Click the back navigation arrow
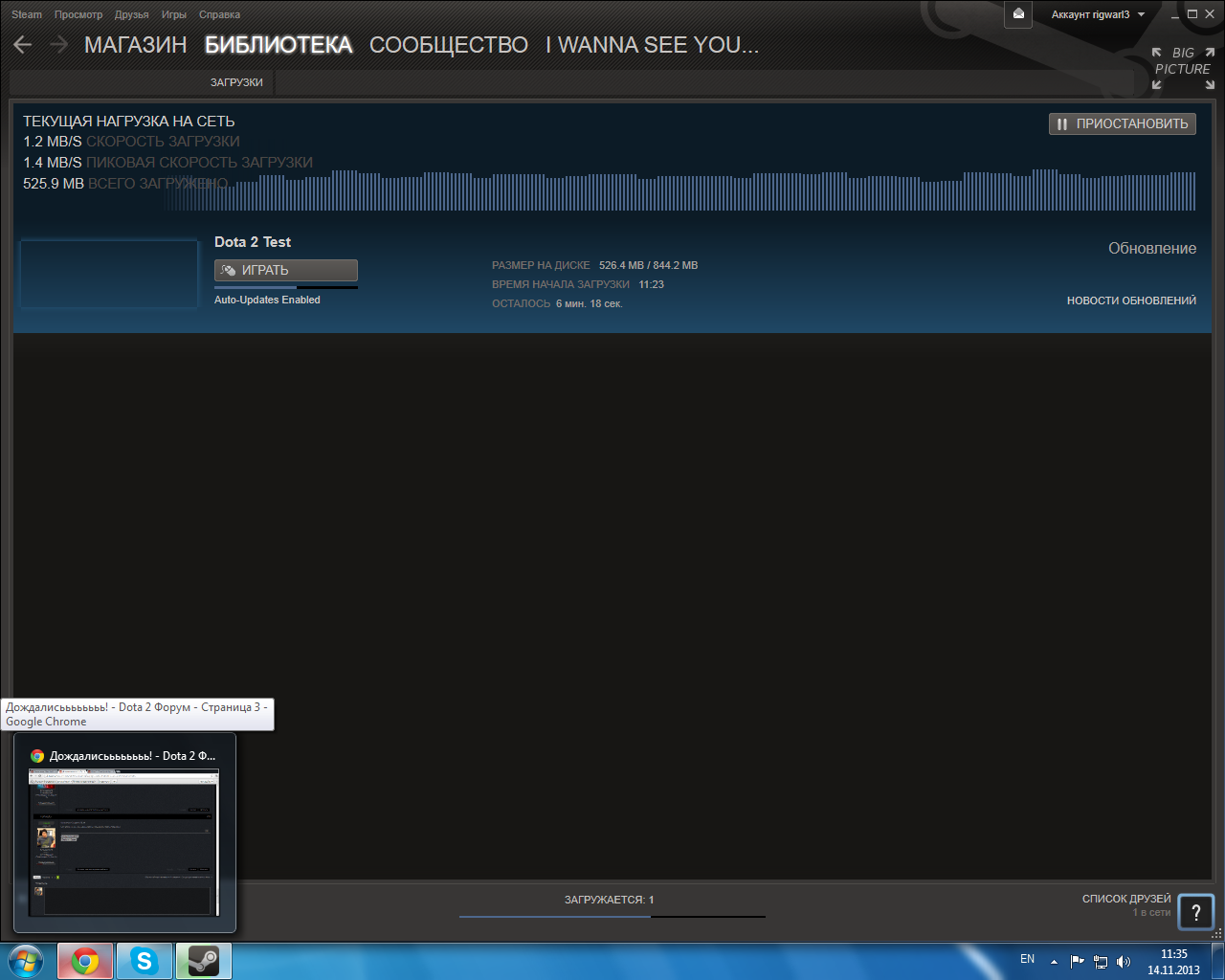The image size is (1225, 980). [x=23, y=45]
